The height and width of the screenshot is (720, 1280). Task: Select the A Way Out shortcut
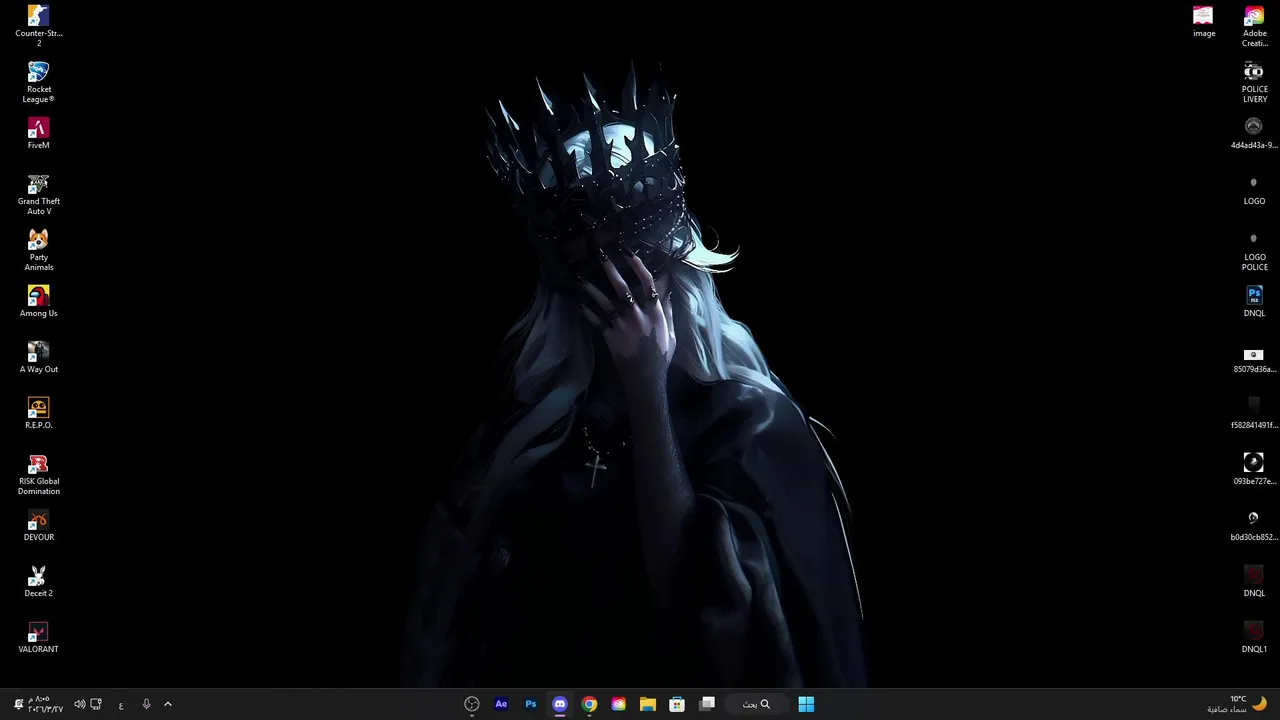pos(38,358)
